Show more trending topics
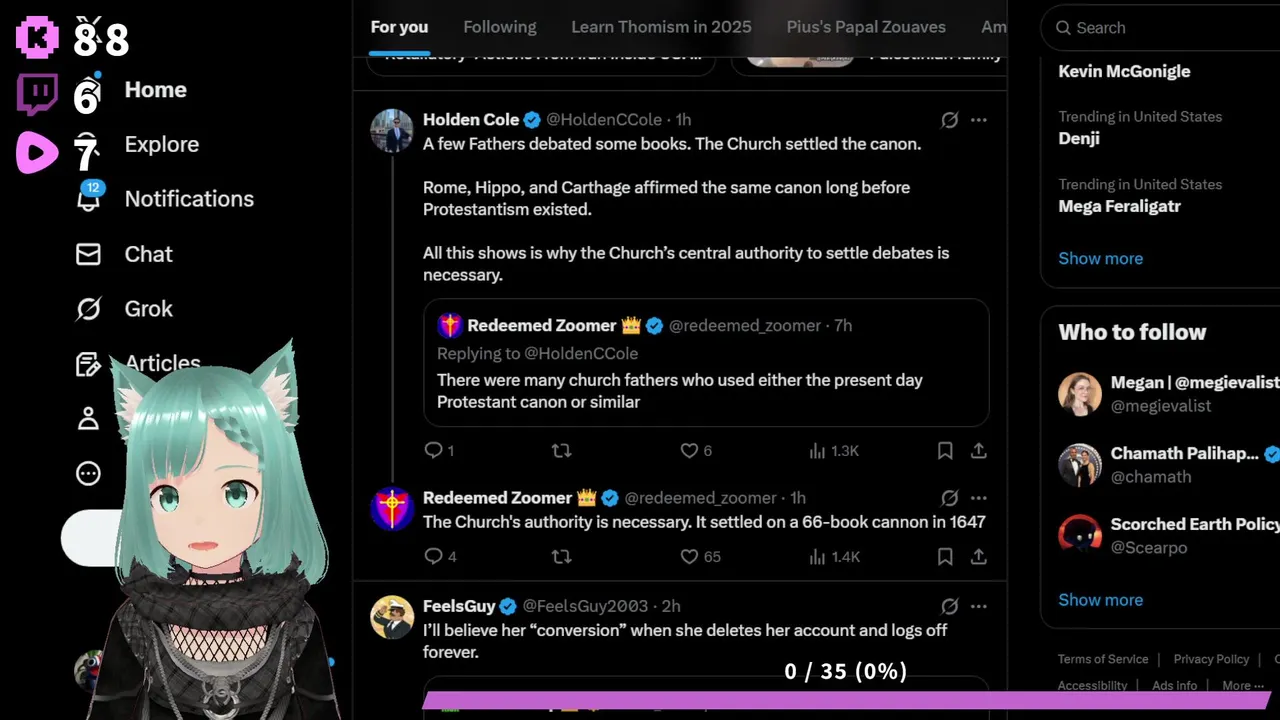 (x=1100, y=258)
